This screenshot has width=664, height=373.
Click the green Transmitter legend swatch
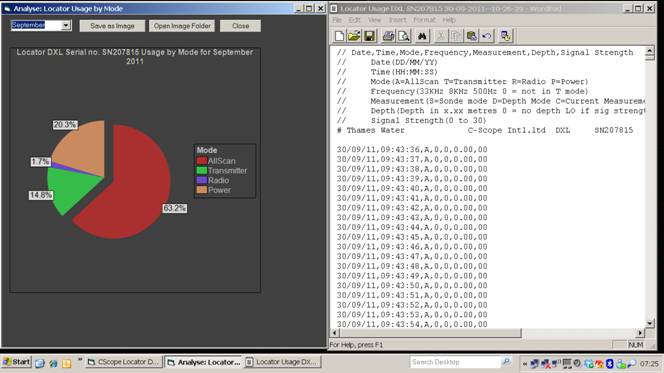pos(202,171)
